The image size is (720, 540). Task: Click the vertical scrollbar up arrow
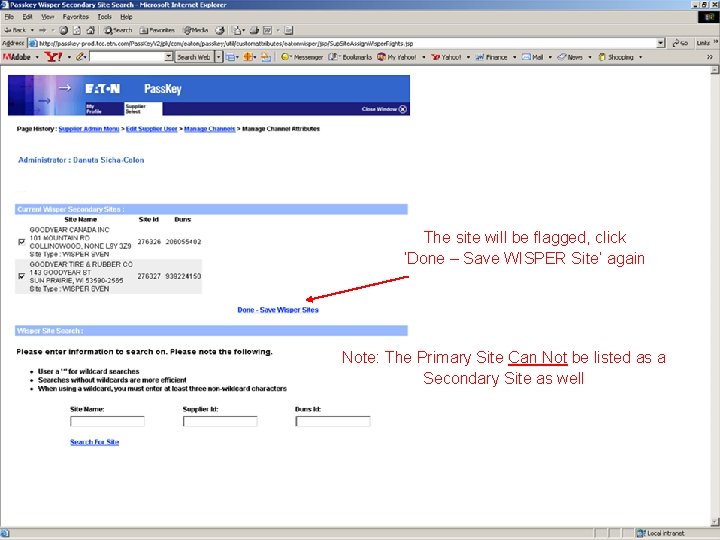coord(714,70)
